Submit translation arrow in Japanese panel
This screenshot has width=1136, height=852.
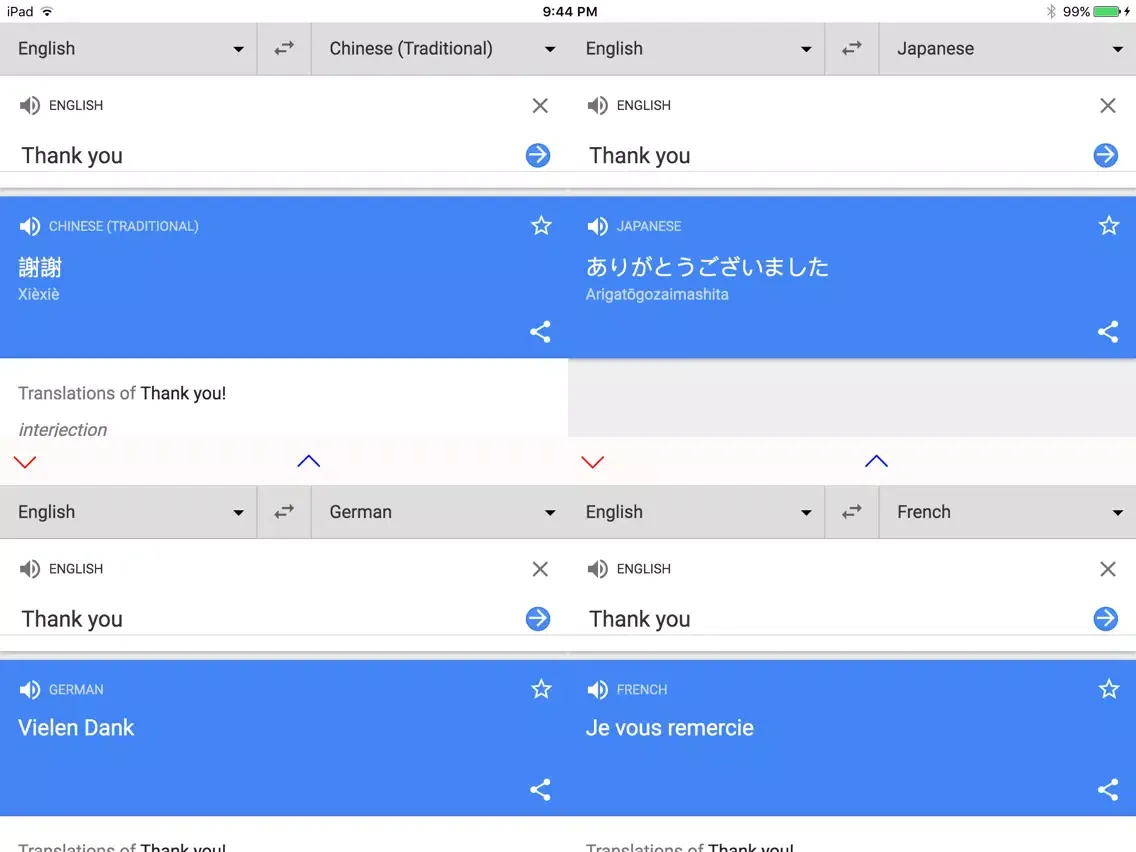tap(1106, 155)
